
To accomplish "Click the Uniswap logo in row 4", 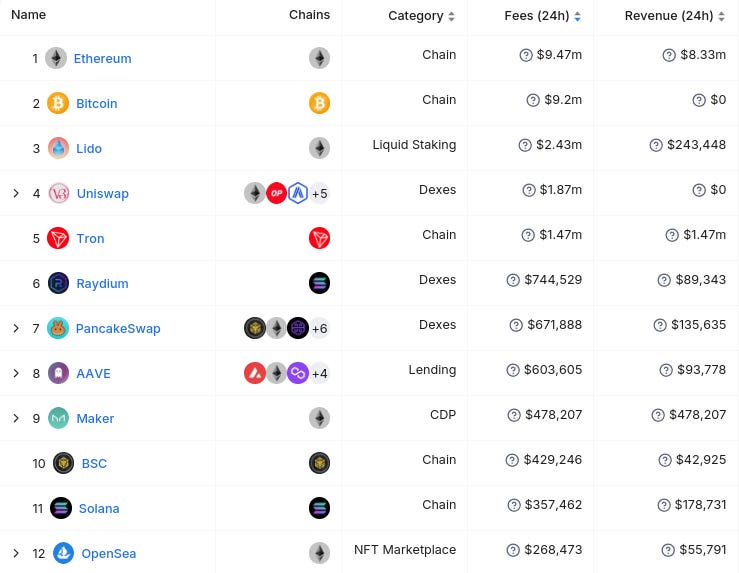I will pyautogui.click(x=59, y=193).
